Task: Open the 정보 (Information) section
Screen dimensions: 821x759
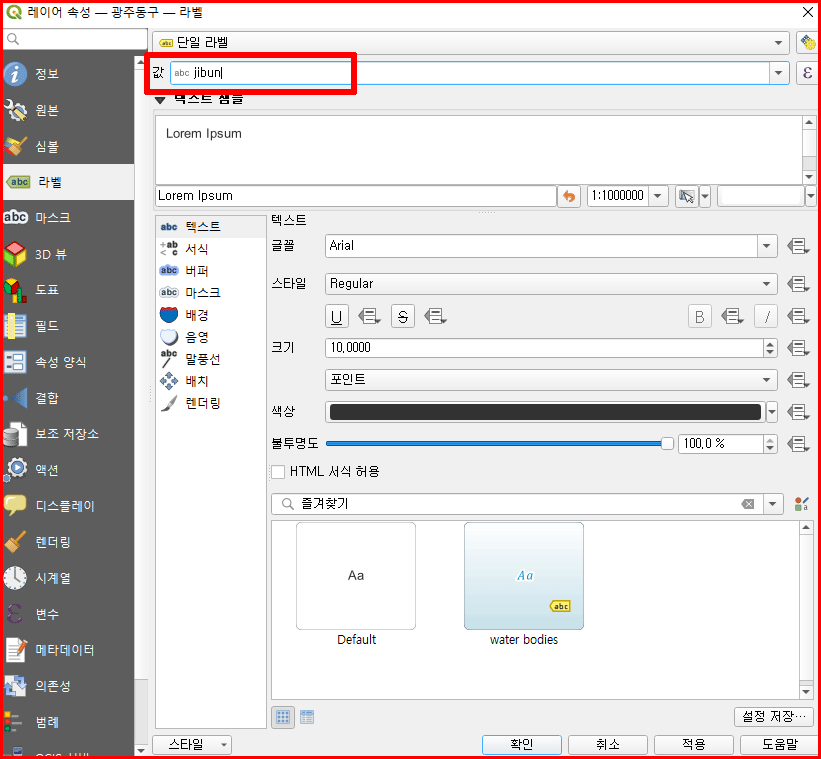Action: click(68, 74)
